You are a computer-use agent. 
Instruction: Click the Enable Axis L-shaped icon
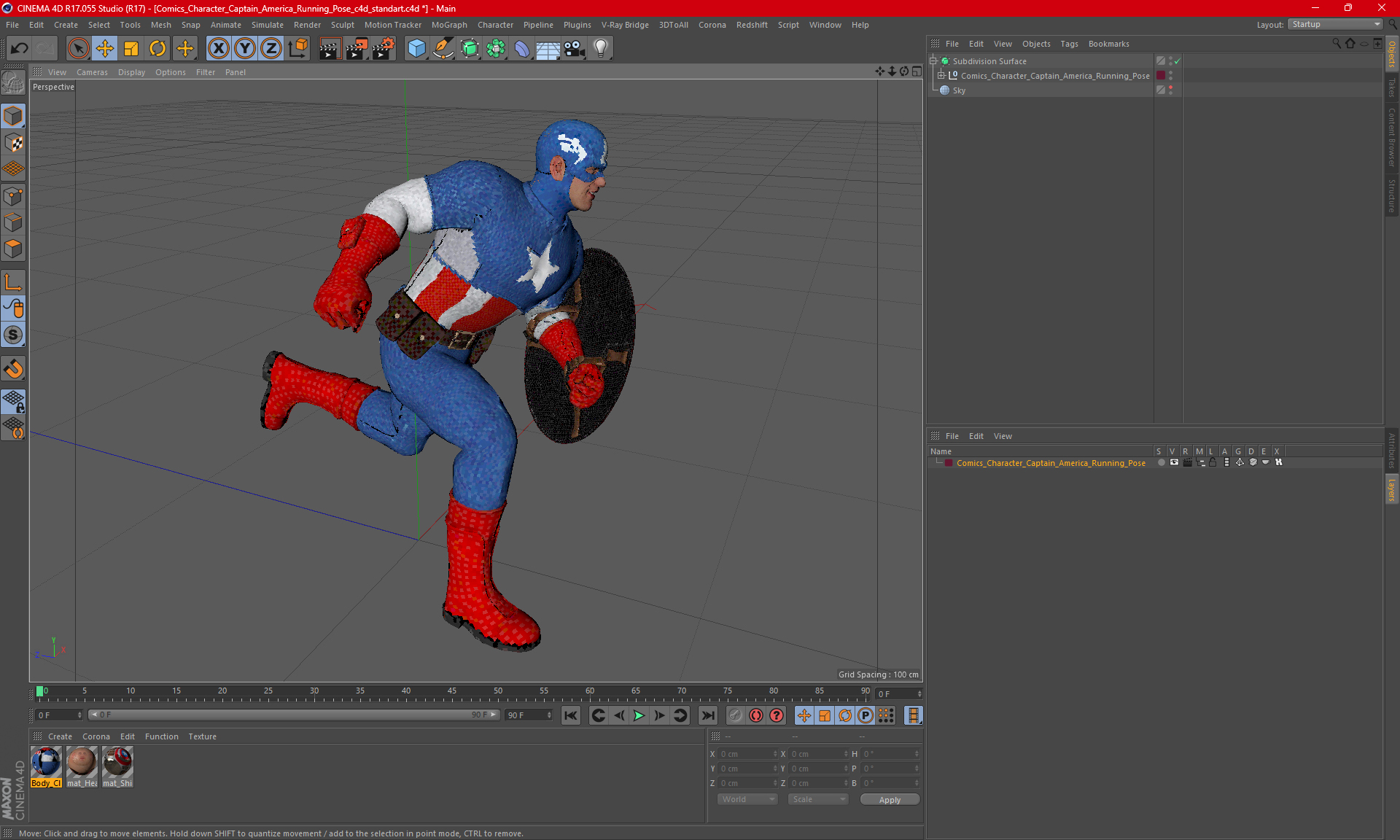tap(13, 282)
